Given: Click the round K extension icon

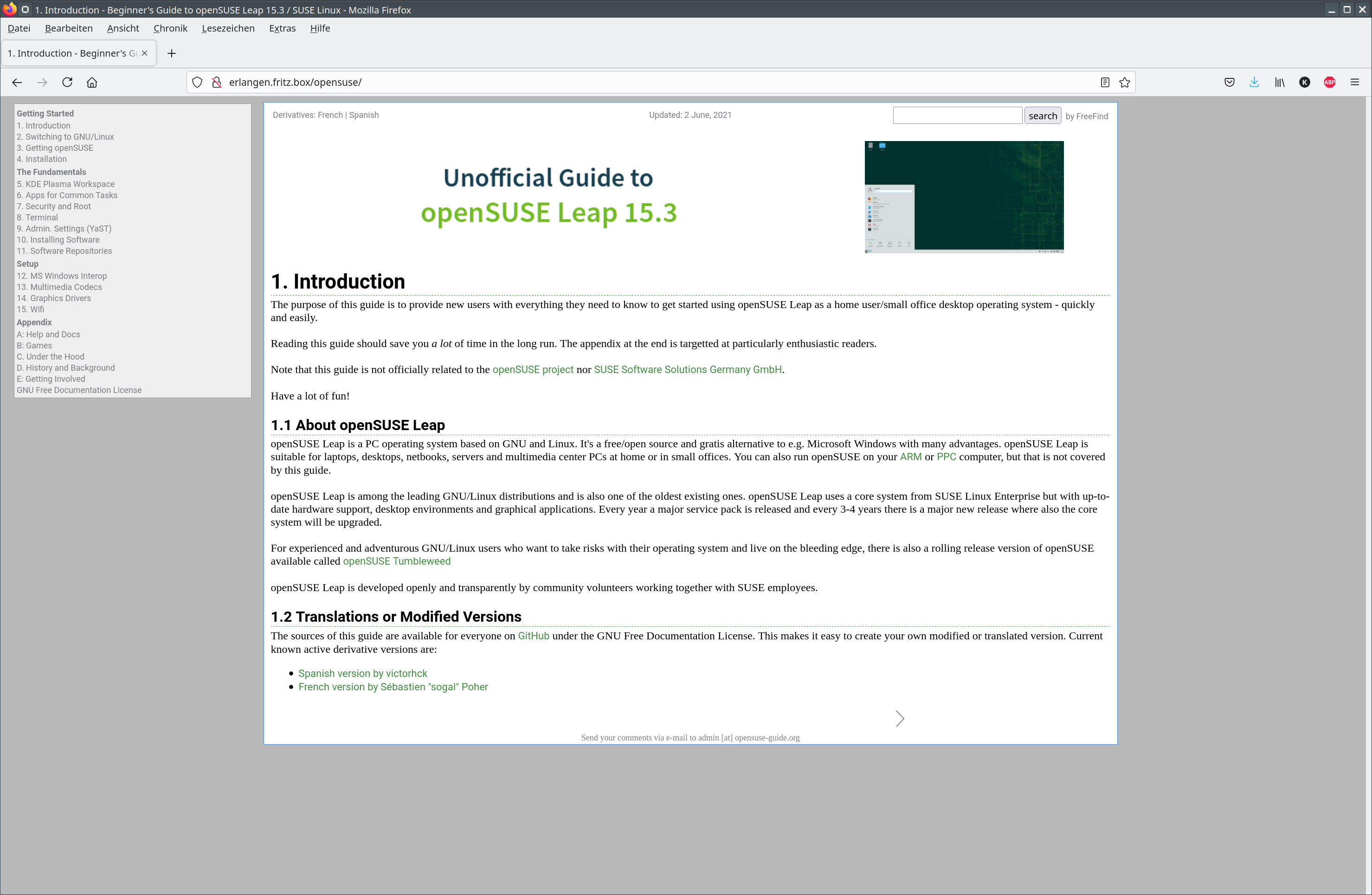Looking at the screenshot, I should click(x=1305, y=83).
